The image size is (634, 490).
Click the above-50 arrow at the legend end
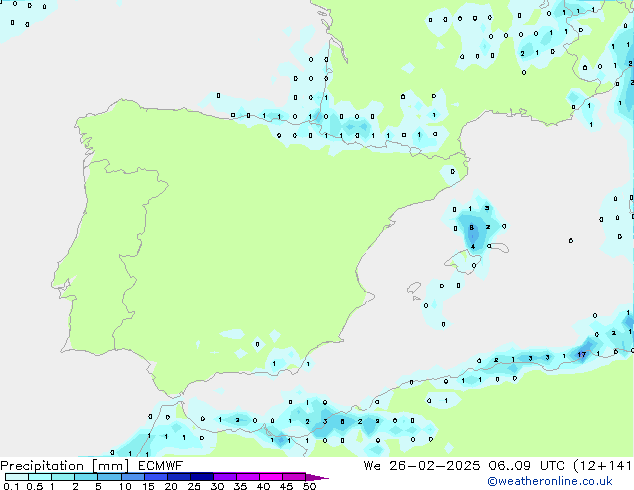[x=317, y=477]
